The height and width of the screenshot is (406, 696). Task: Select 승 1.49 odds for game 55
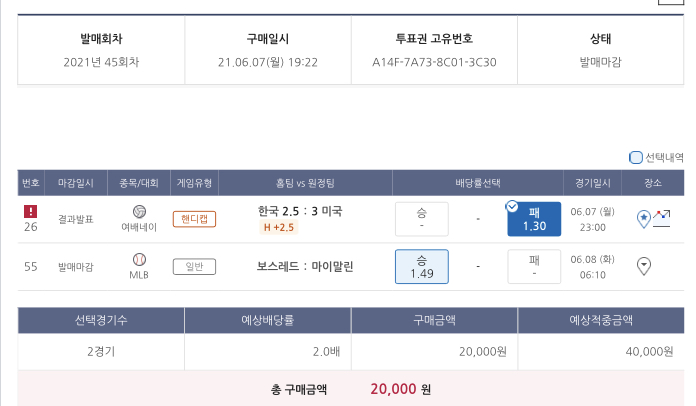point(421,266)
